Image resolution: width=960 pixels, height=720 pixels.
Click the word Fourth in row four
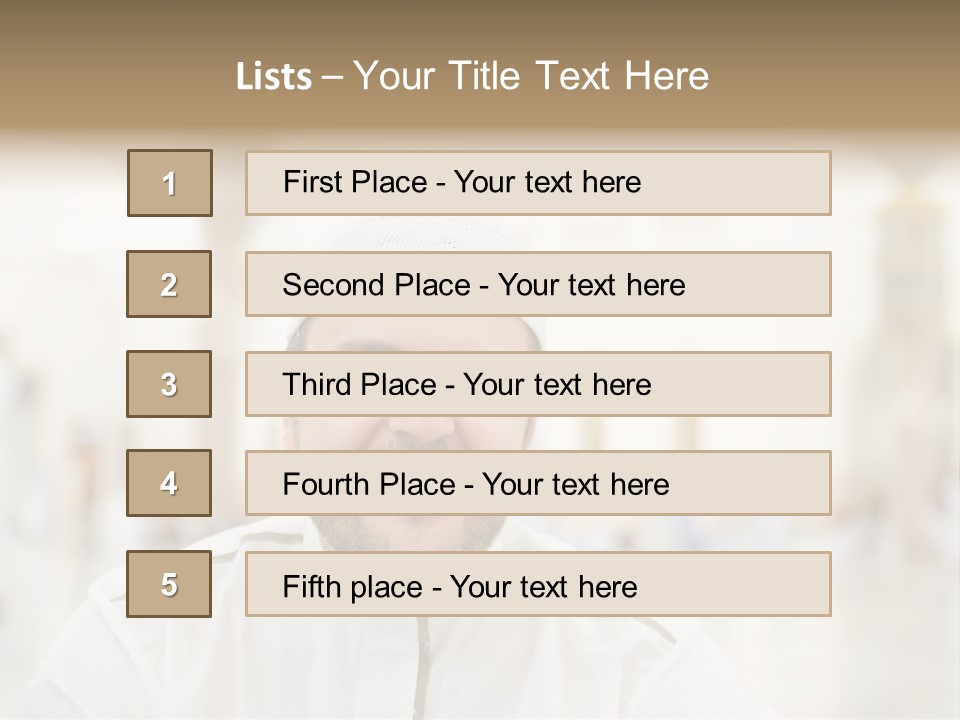pyautogui.click(x=327, y=485)
